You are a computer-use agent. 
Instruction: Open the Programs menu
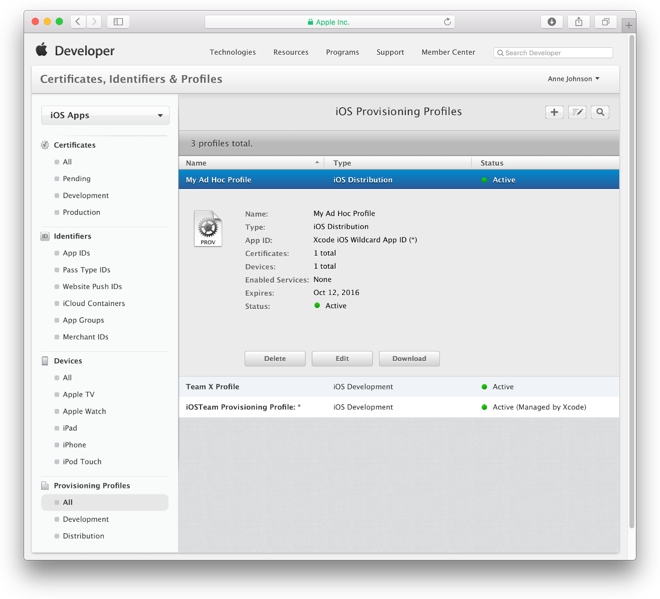(x=342, y=52)
